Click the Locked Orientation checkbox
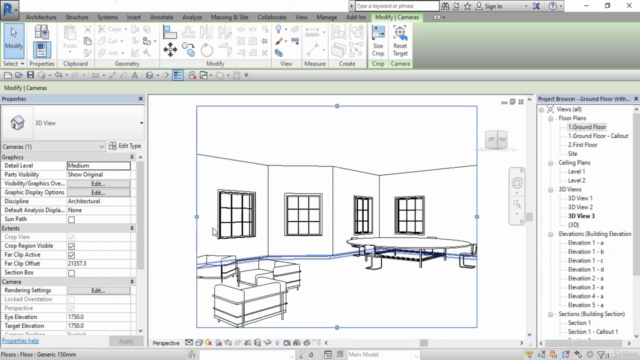 71,300
